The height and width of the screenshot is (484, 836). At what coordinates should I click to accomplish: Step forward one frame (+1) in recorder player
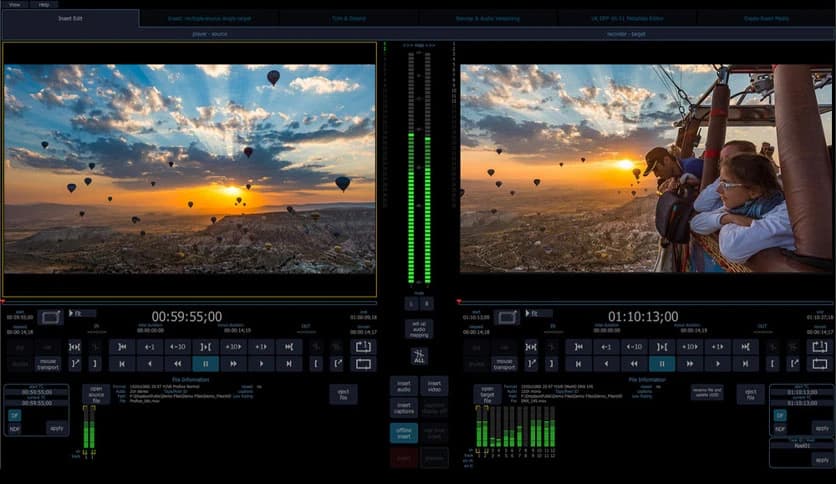pos(717,346)
